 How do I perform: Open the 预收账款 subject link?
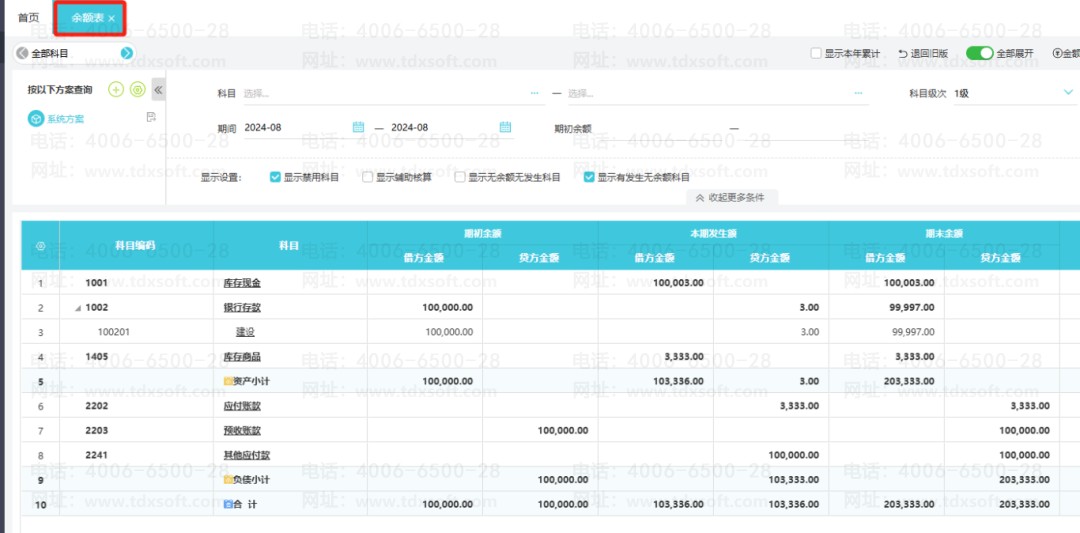(x=242, y=430)
